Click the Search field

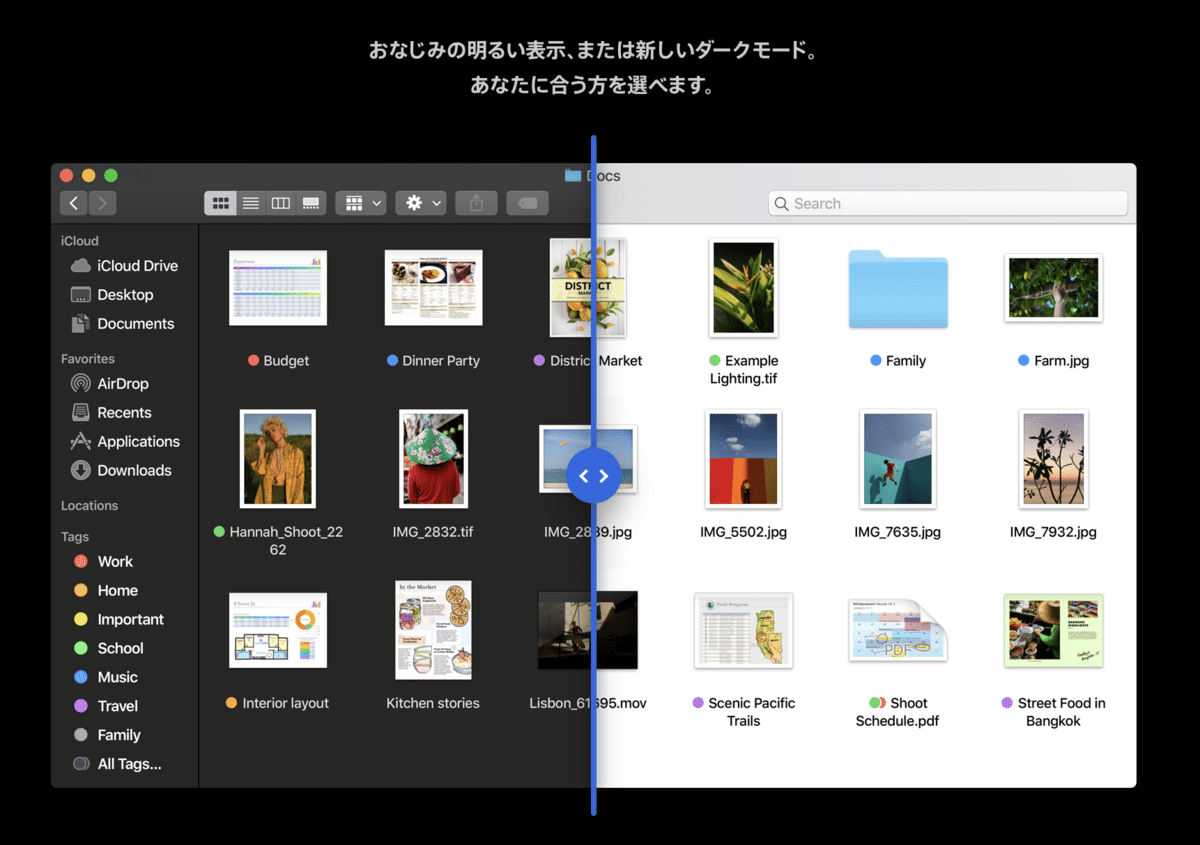[948, 203]
